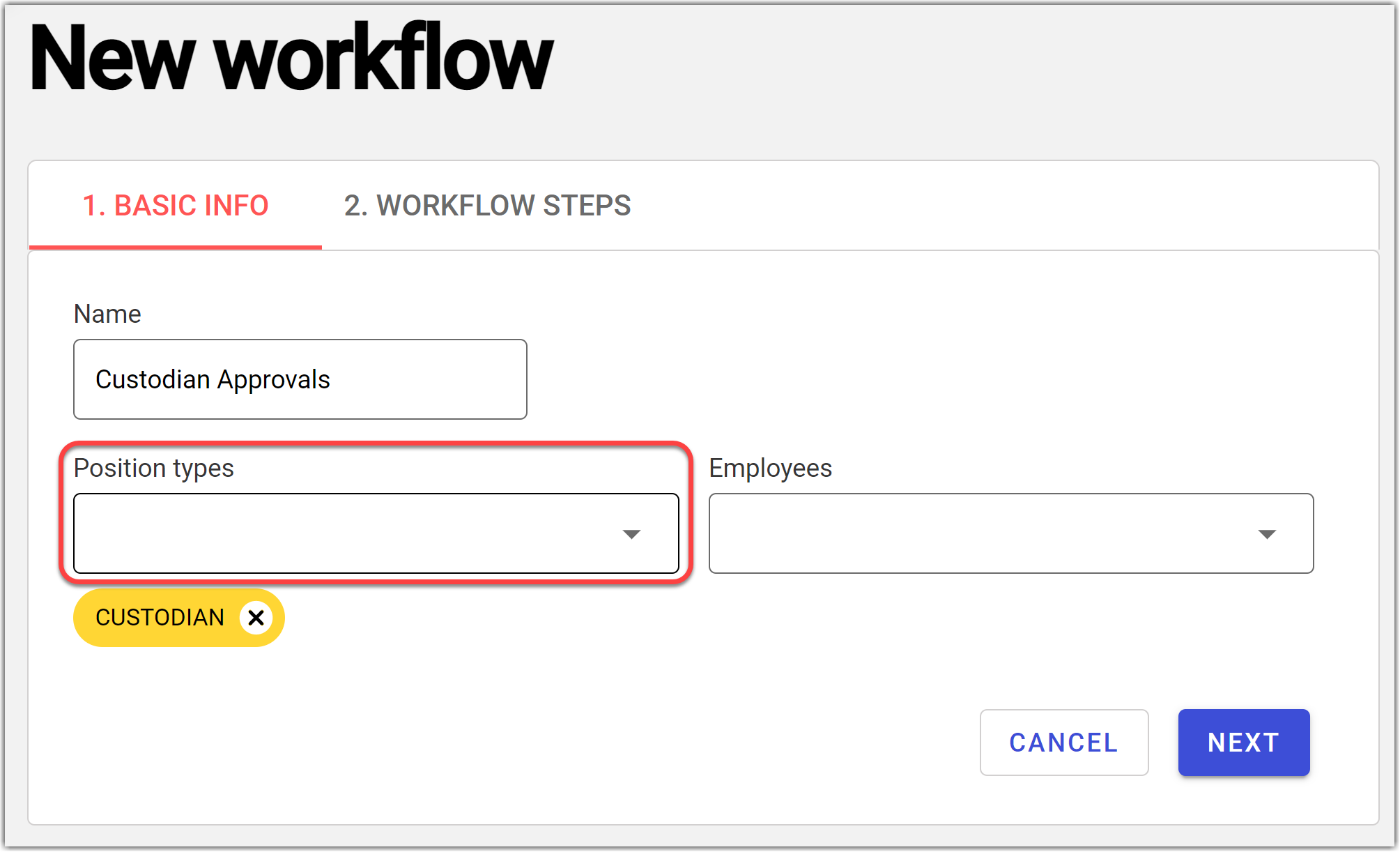Select the yellow CUSTODIAN chip label
Image resolution: width=1400 pixels, height=852 pixels.
(x=160, y=618)
